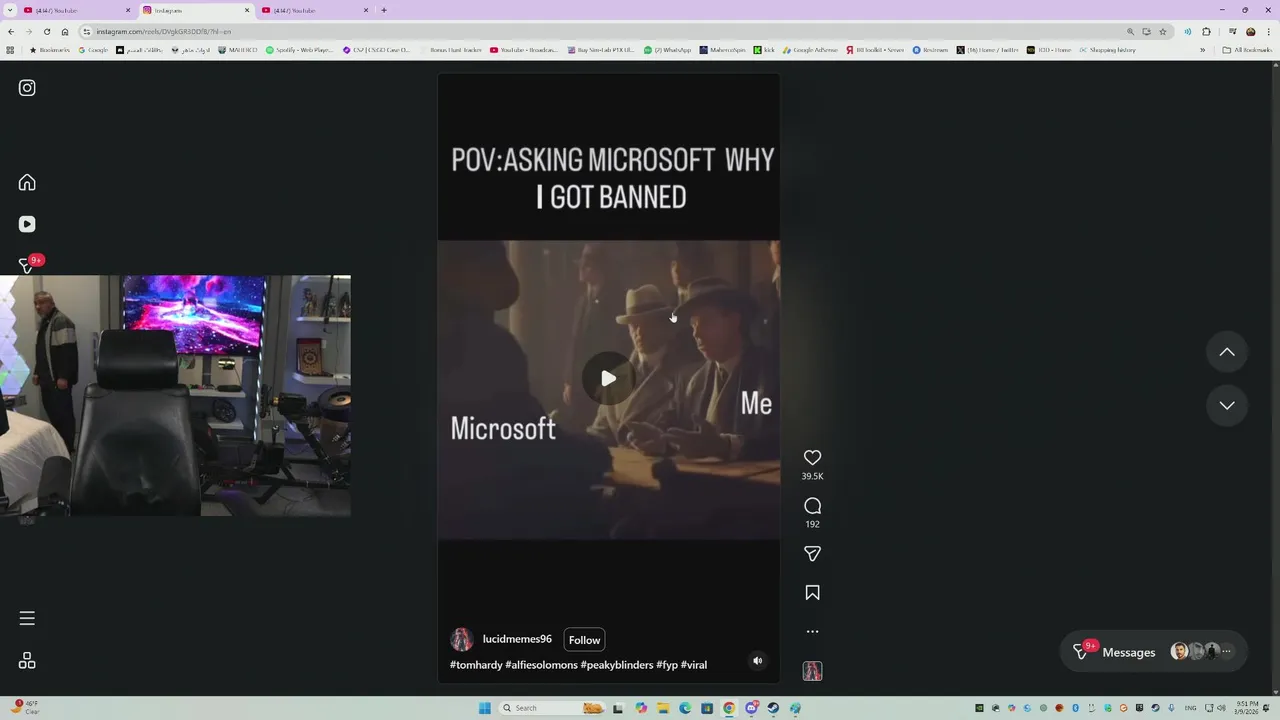This screenshot has height=720, width=1280.
Task: Click the 39.5K like count
Action: (812, 477)
